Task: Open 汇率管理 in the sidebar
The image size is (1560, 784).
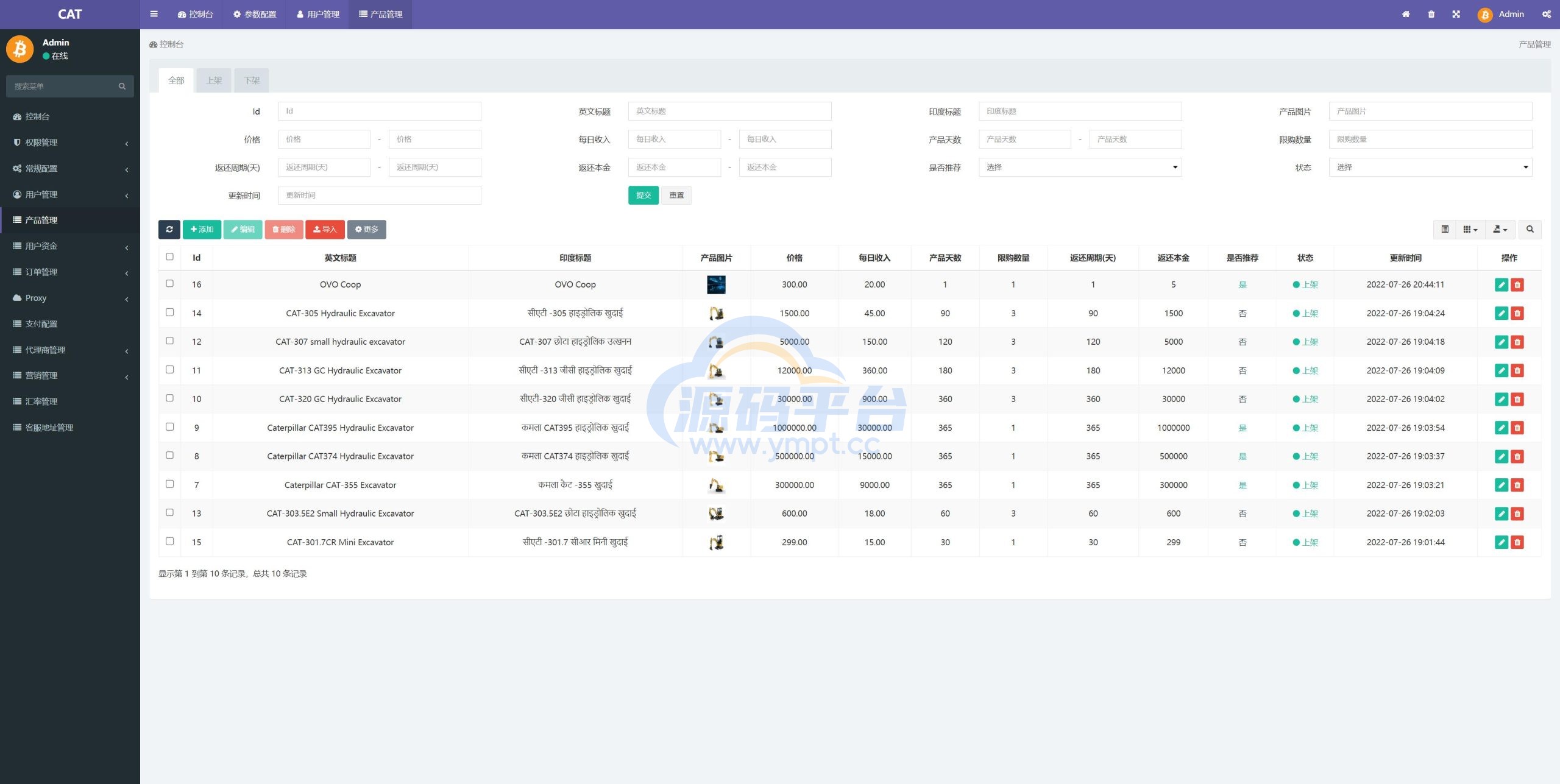Action: pos(70,401)
